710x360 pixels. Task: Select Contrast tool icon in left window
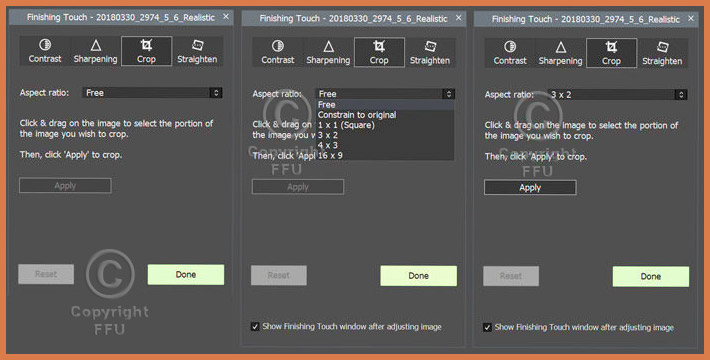[45, 51]
